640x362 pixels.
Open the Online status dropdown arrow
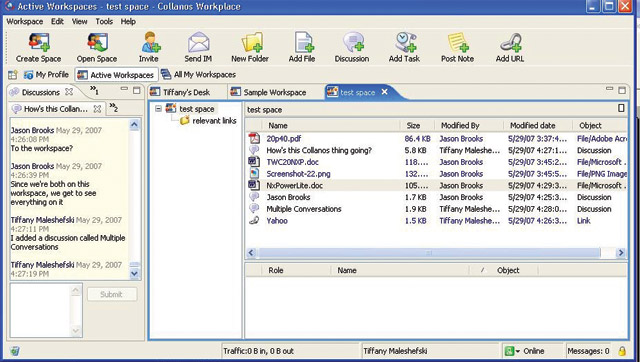click(518, 351)
